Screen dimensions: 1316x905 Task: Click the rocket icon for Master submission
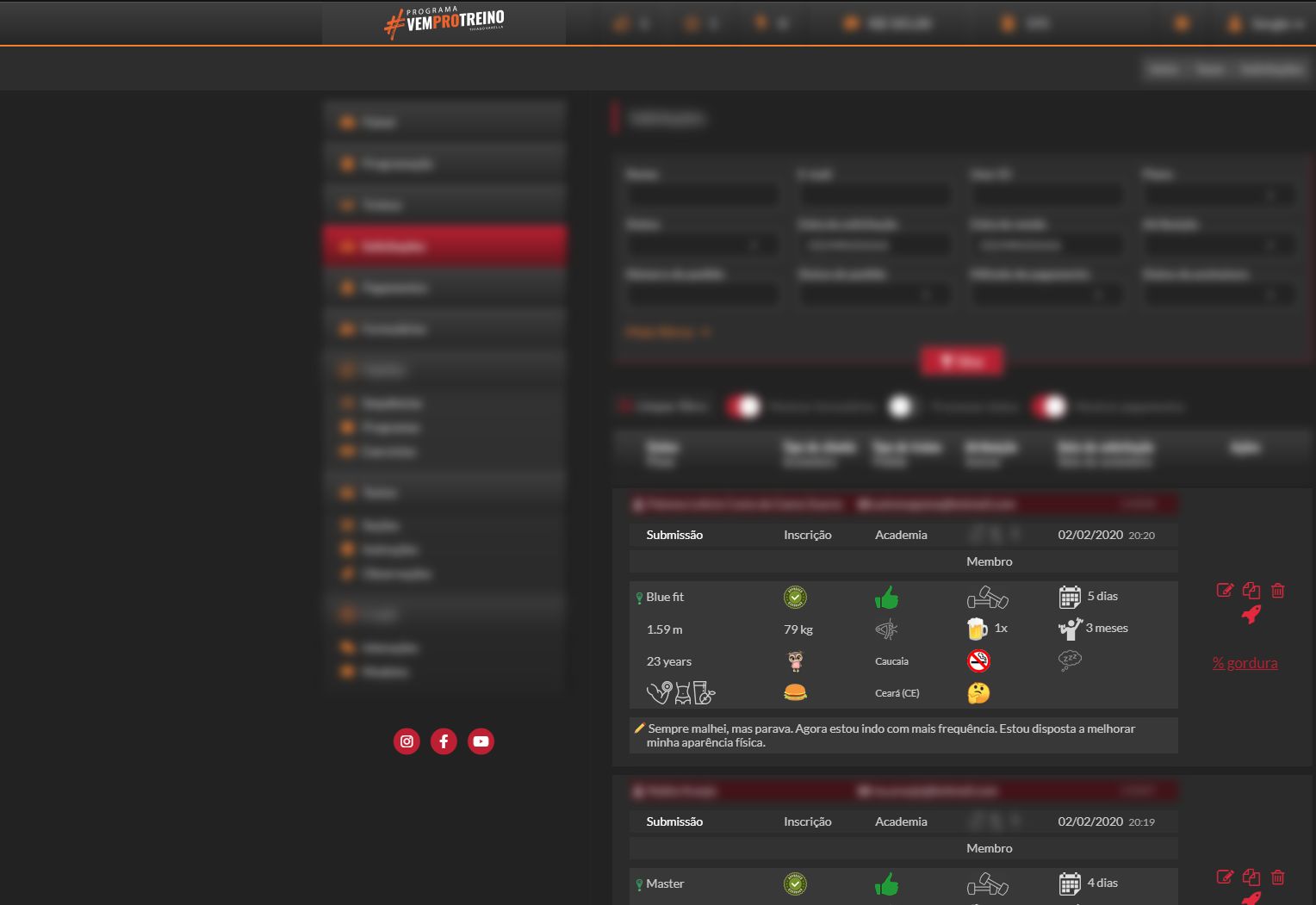pyautogui.click(x=1251, y=898)
